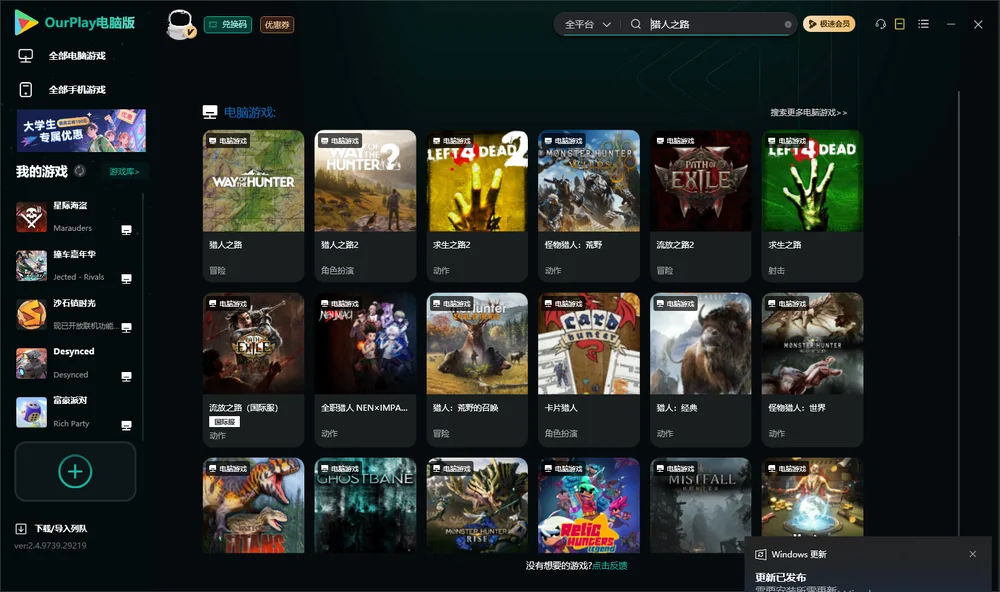
Task: Open the 猎人之路2 game card
Action: click(x=365, y=205)
